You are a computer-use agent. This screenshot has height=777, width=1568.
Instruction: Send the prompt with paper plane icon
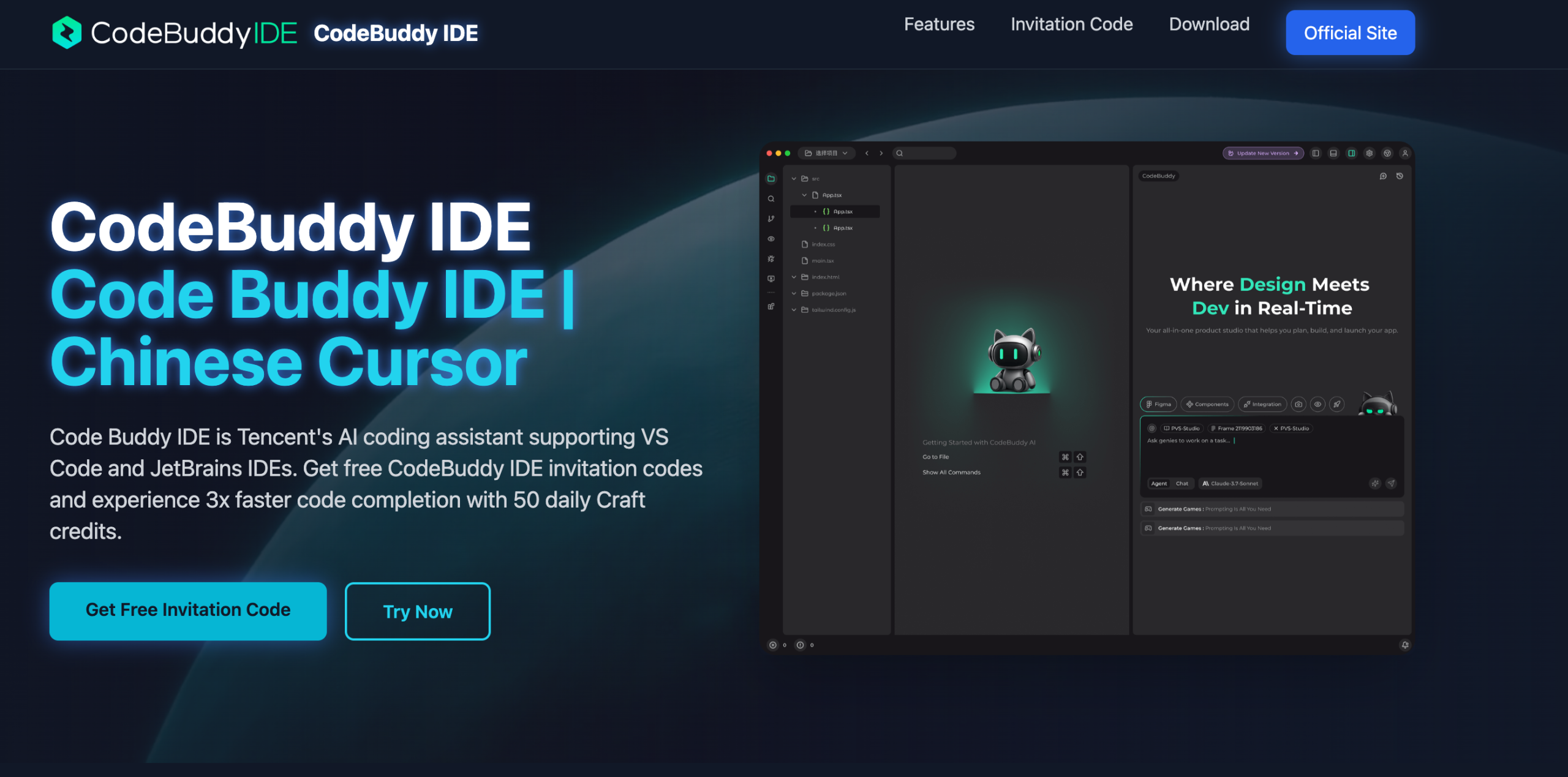tap(1392, 483)
